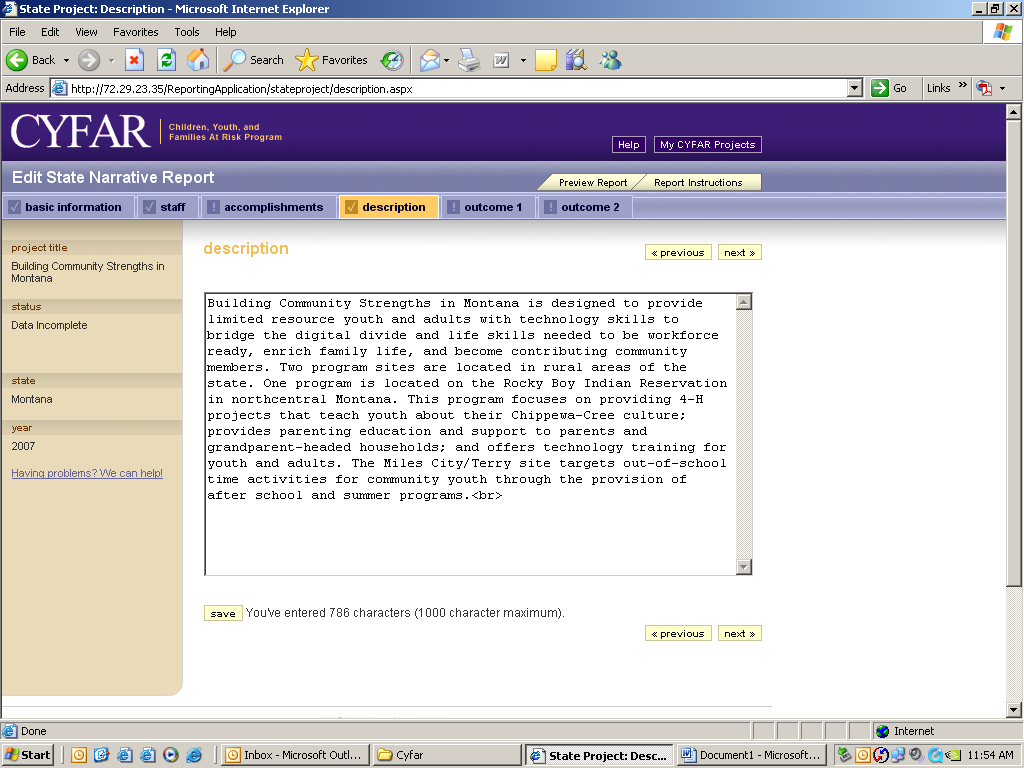Go to the home page via house icon
Viewport: 1024px width, 768px height.
tap(198, 60)
